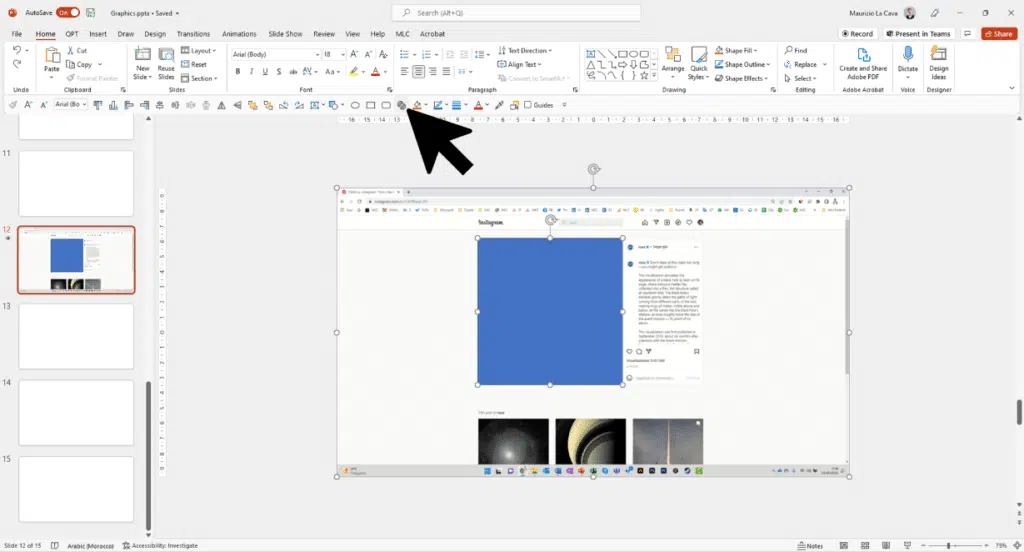Viewport: 1024px width, 552px height.
Task: Toggle center text alignment
Action: point(418,72)
